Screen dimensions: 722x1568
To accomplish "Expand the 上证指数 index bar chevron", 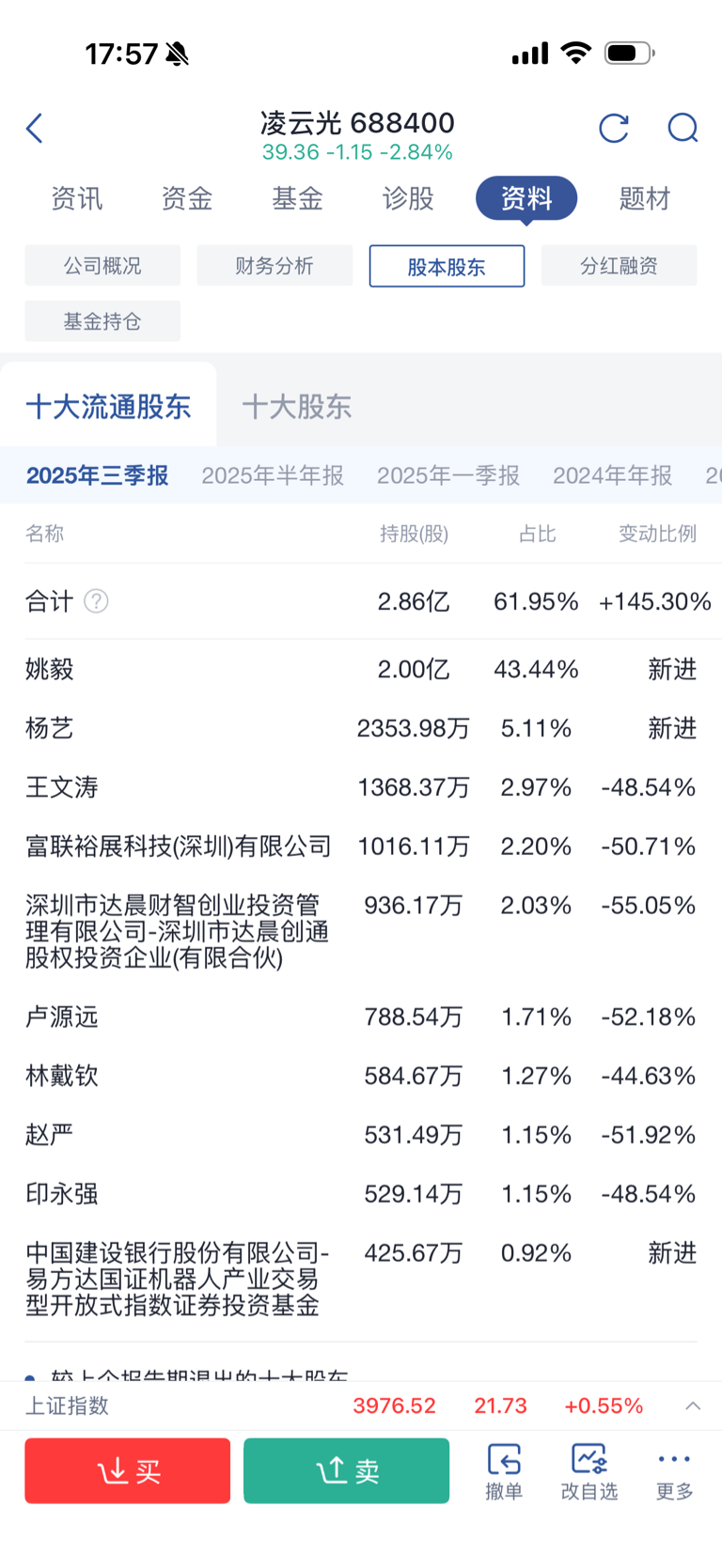I will (x=693, y=1405).
